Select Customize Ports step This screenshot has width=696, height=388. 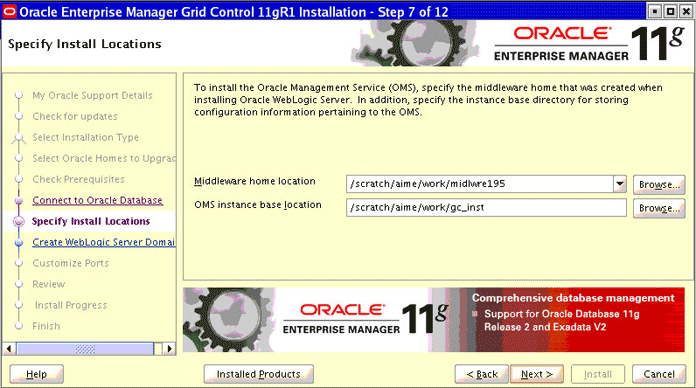(x=70, y=263)
